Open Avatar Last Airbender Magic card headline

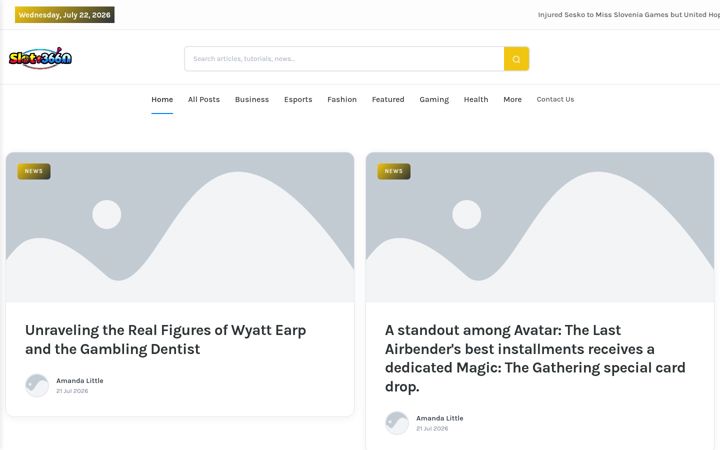(535, 358)
